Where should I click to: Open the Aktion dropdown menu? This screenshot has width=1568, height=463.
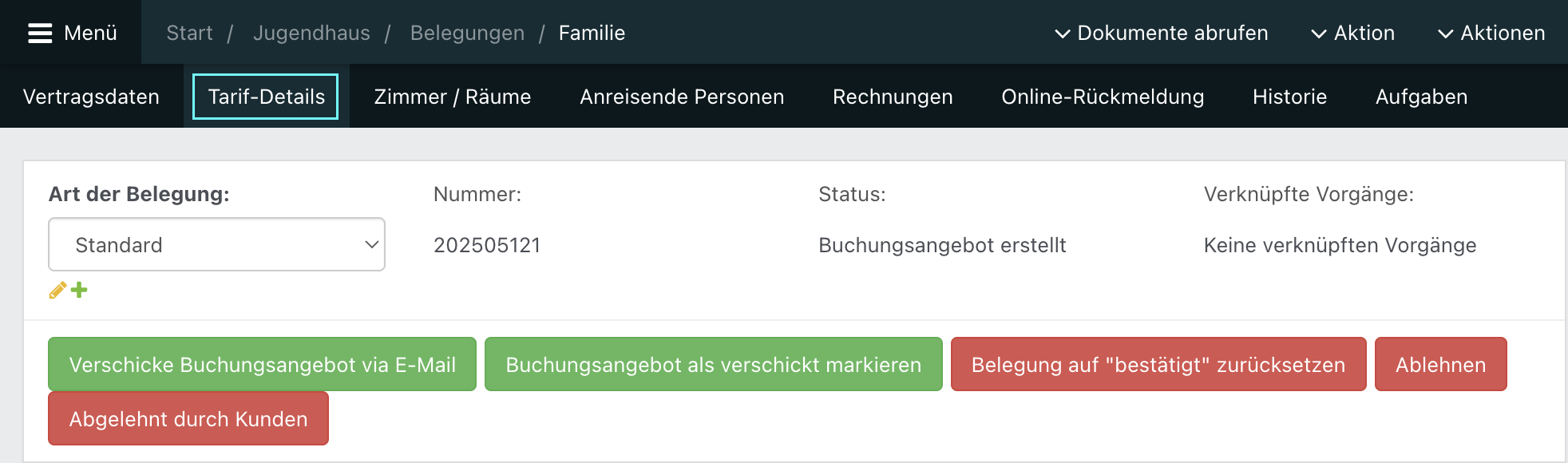point(1353,33)
